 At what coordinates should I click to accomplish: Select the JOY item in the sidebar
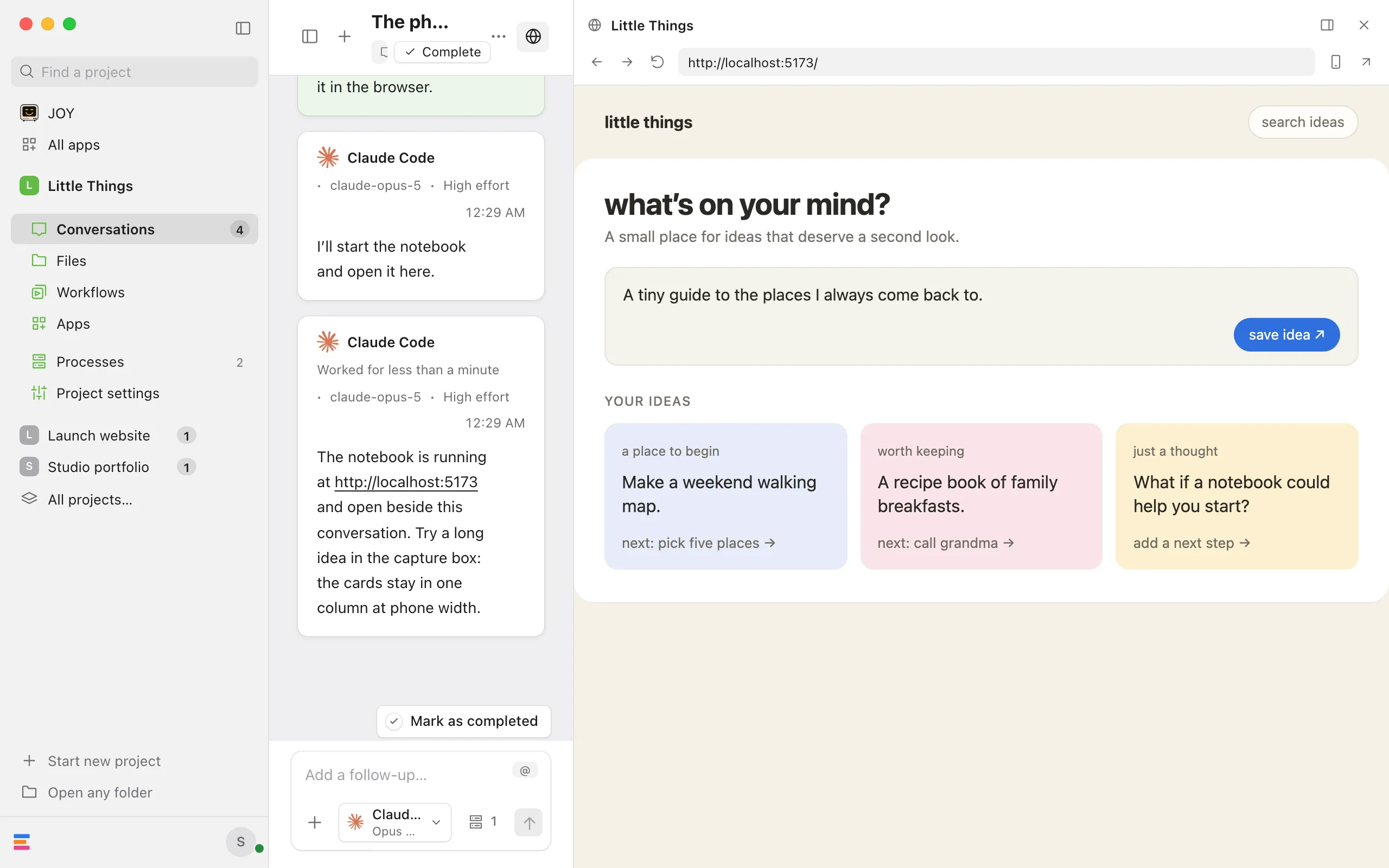135,113
